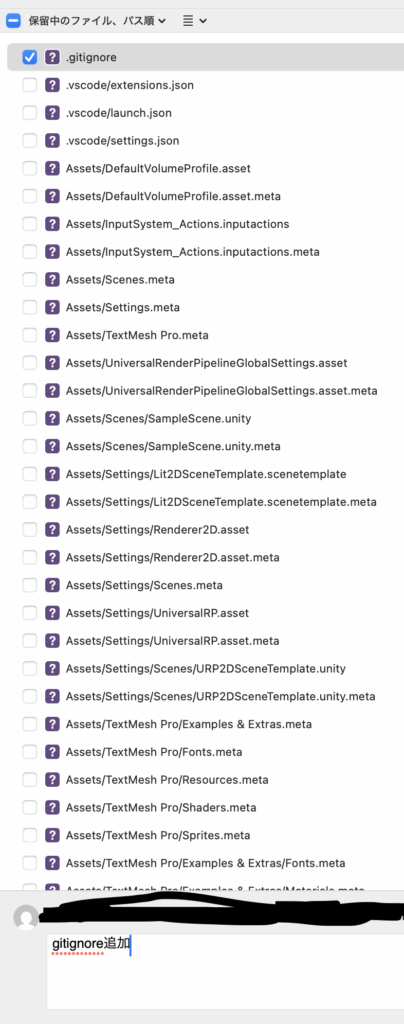The image size is (404, 1024).
Task: Stage Assets/Scenes.meta using its checkbox
Action: [x=29, y=280]
